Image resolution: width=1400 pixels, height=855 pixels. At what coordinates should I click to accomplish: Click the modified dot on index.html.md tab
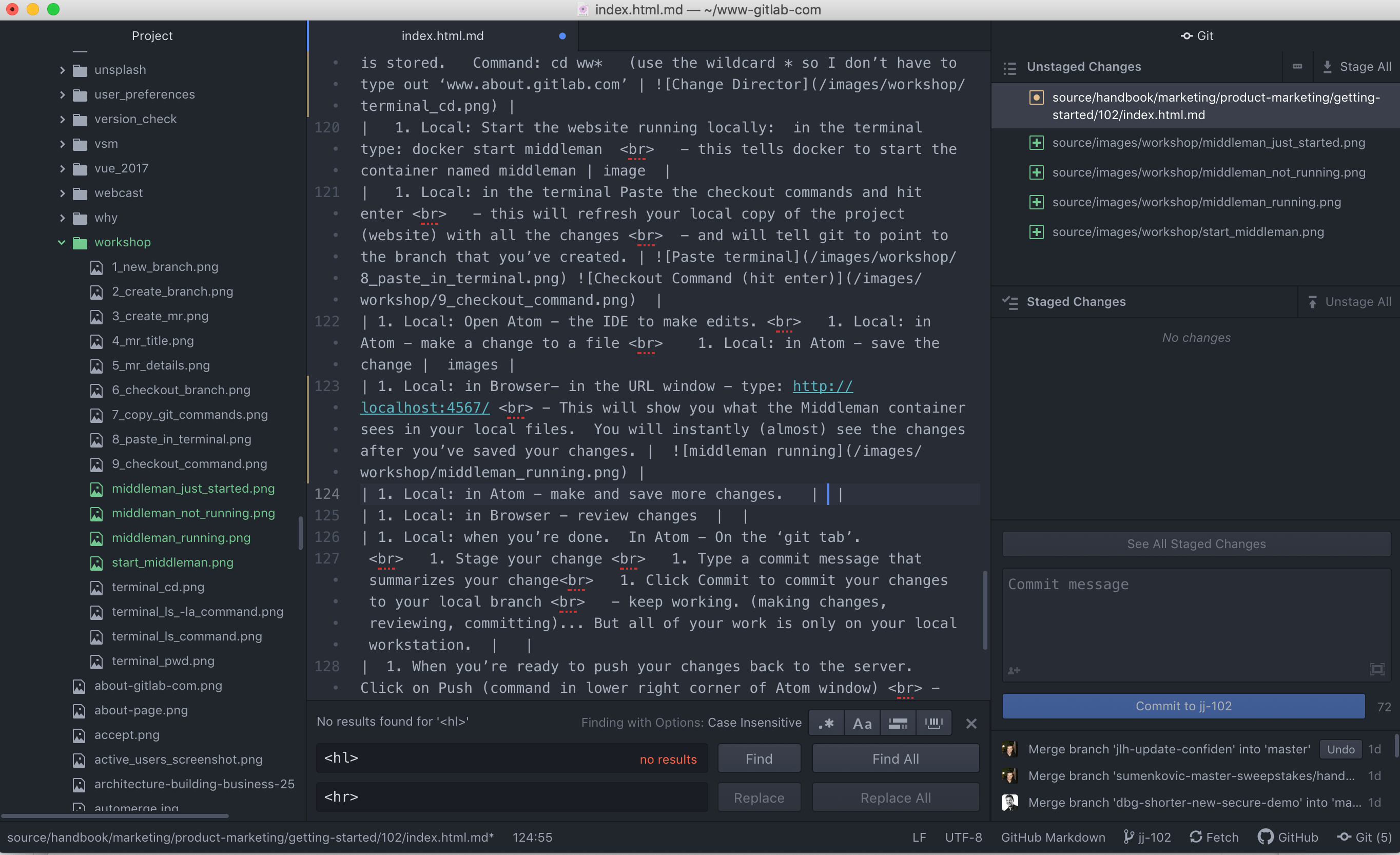click(x=562, y=36)
